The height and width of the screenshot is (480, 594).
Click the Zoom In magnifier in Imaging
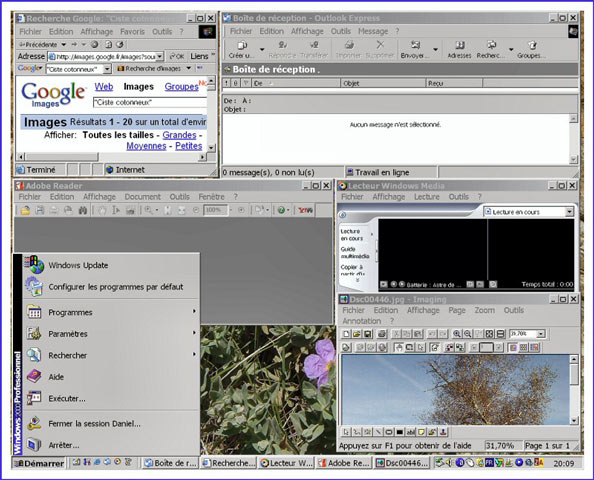coord(457,334)
